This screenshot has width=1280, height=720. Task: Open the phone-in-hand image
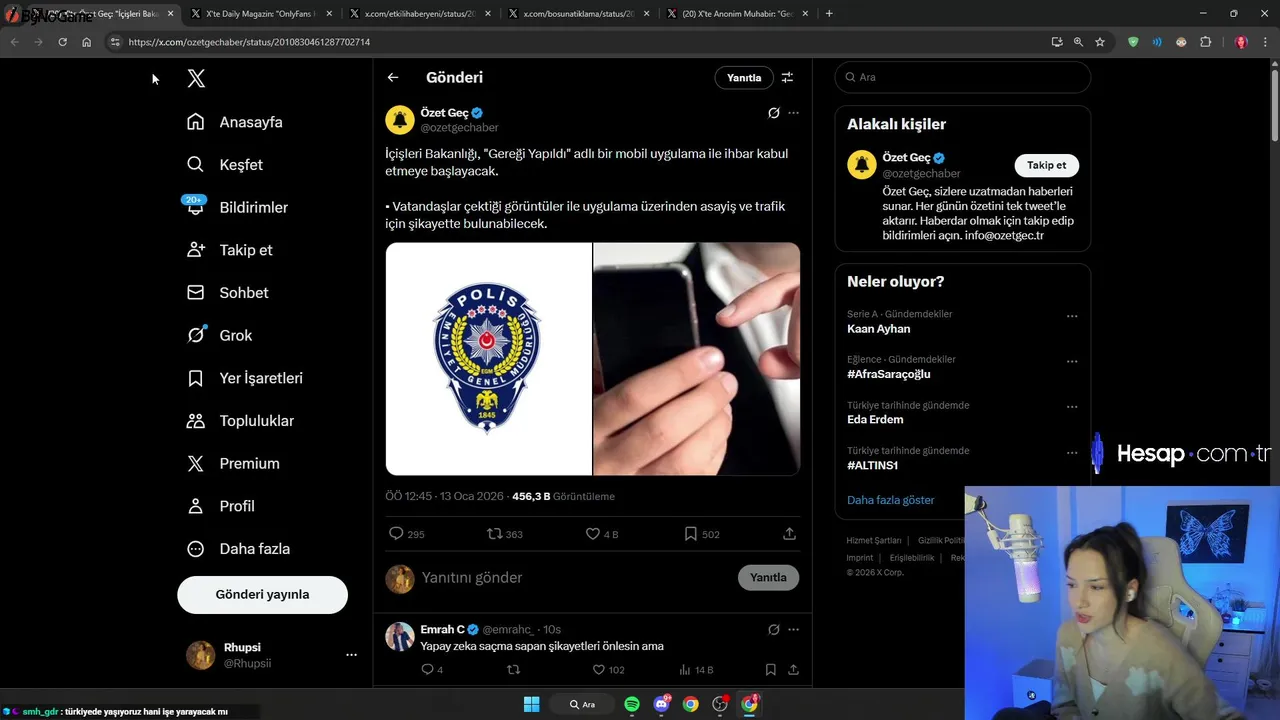(x=696, y=358)
